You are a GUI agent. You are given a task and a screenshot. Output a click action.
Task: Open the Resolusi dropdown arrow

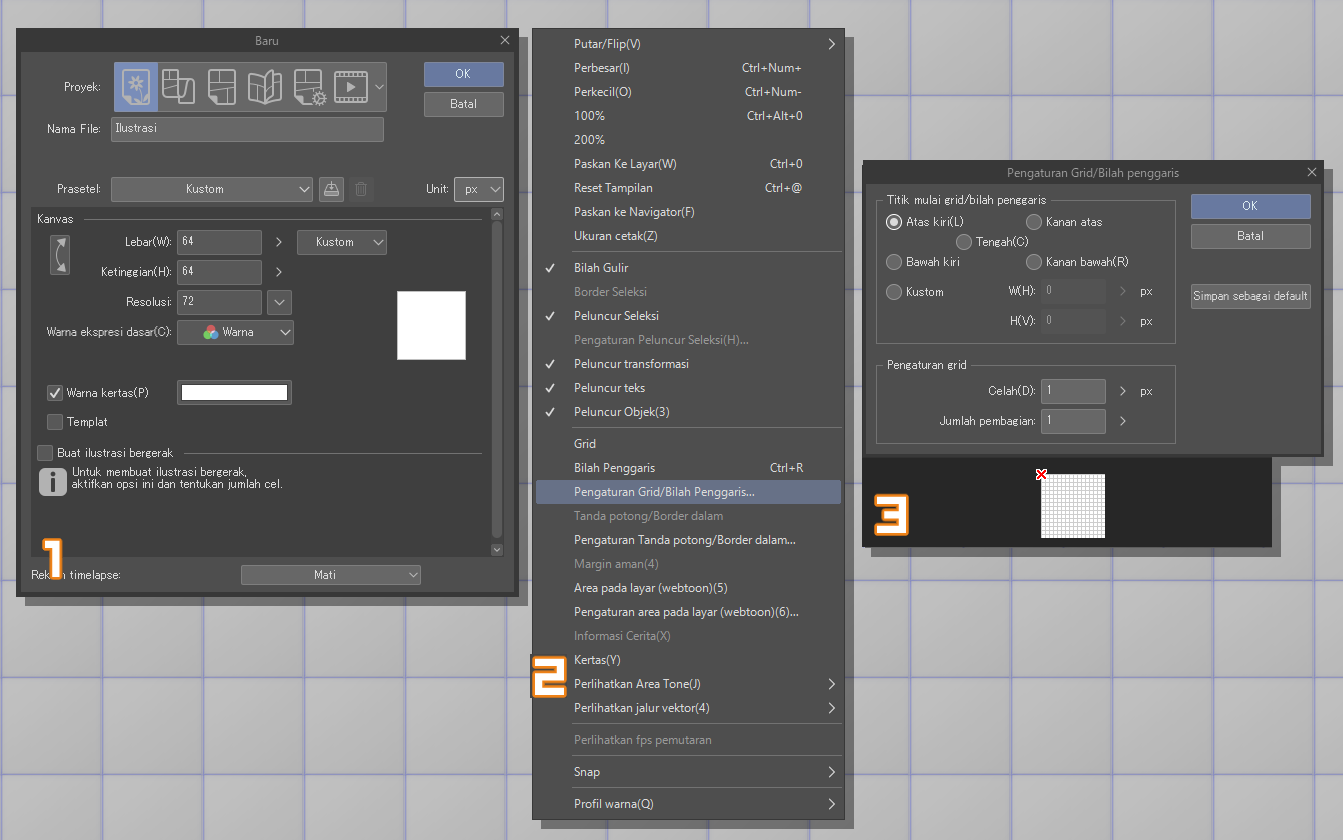click(x=280, y=302)
